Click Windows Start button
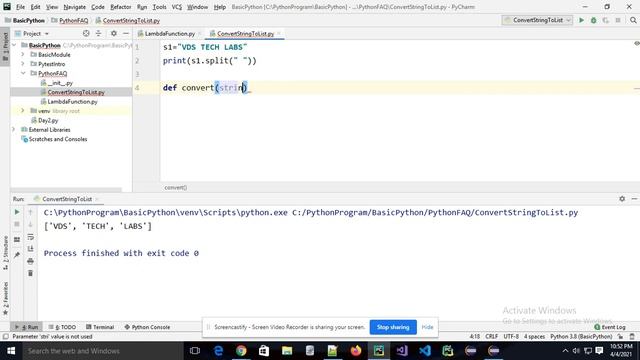Viewport: 640px width, 360px height. pyautogui.click(x=11, y=351)
